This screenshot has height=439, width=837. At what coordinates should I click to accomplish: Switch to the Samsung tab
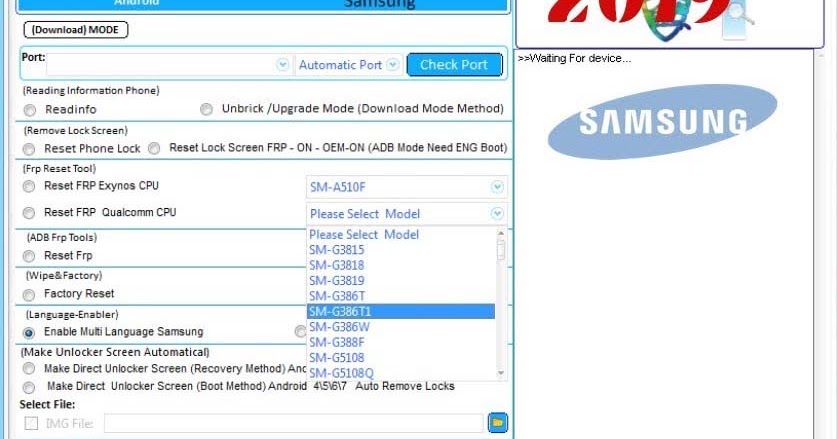[x=380, y=4]
